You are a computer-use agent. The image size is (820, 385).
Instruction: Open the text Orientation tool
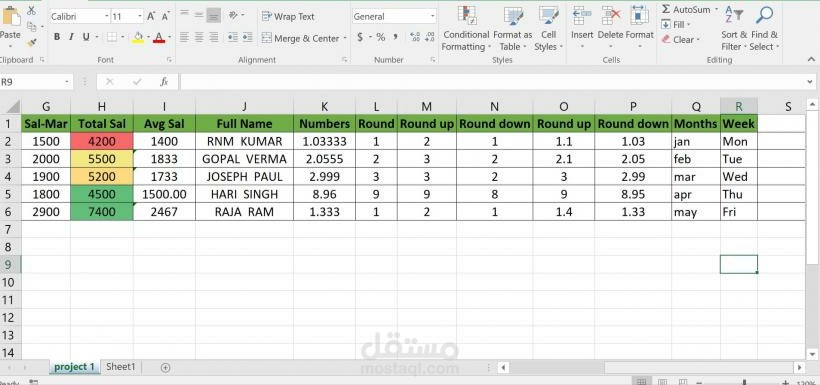233,15
